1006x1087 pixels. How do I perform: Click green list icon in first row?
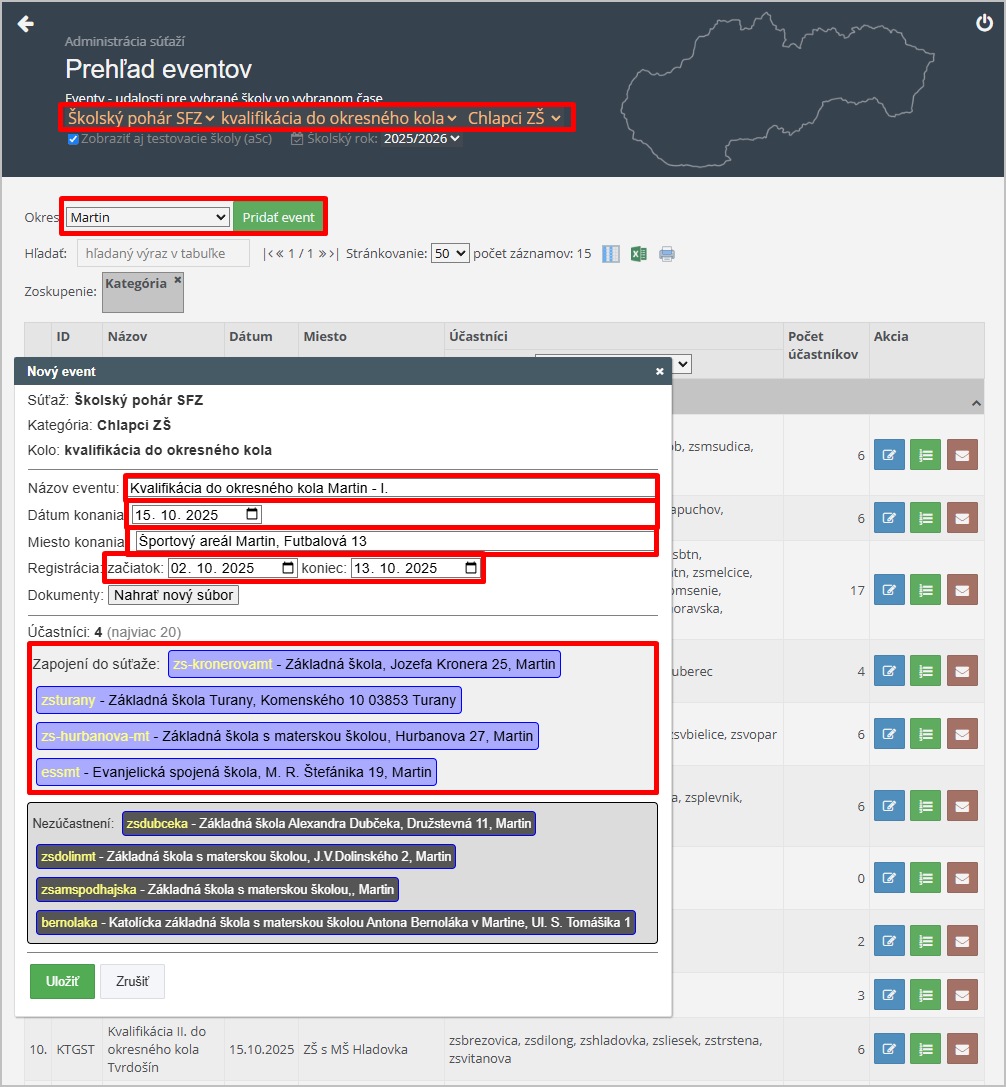[925, 455]
